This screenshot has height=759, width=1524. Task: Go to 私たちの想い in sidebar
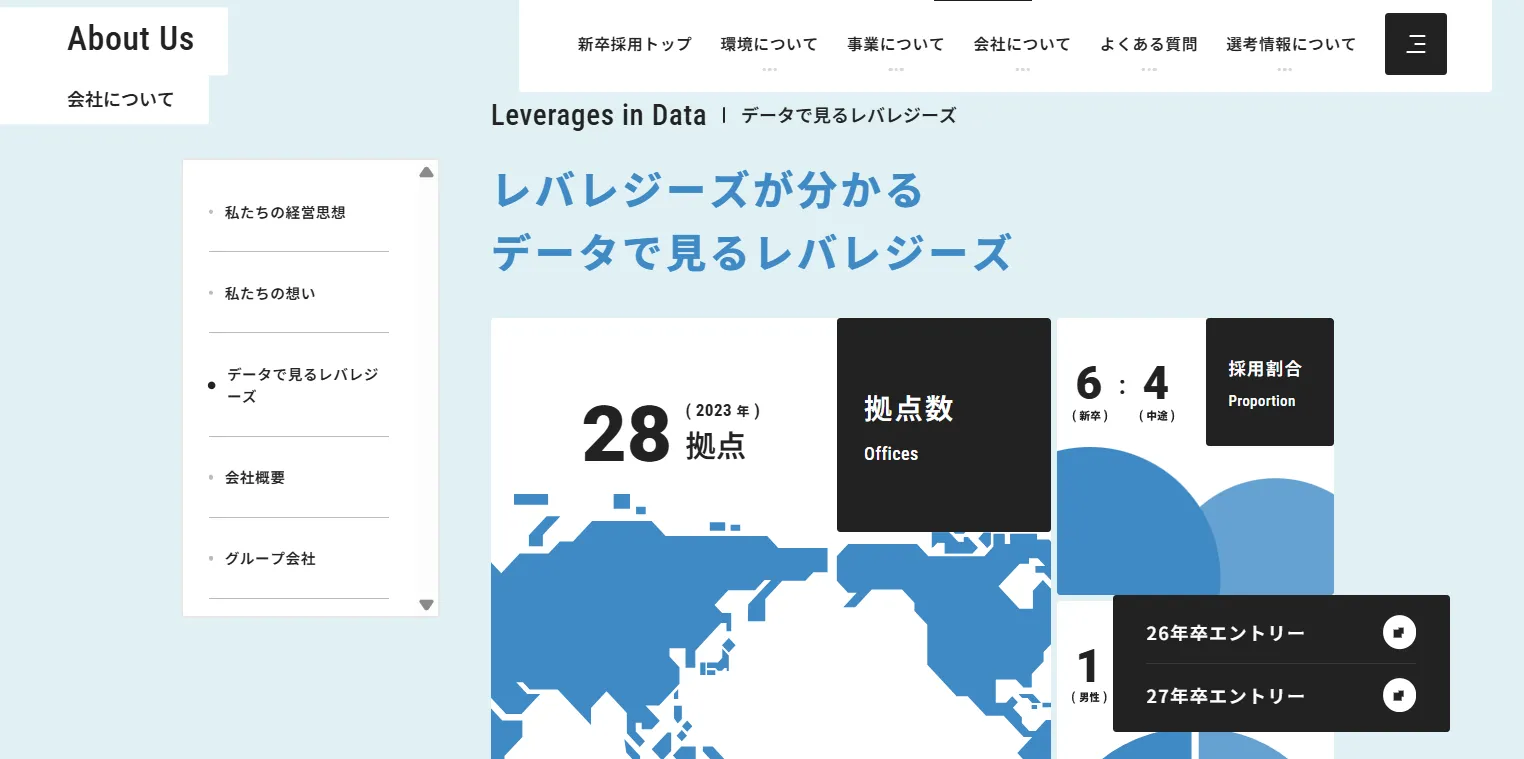270,293
